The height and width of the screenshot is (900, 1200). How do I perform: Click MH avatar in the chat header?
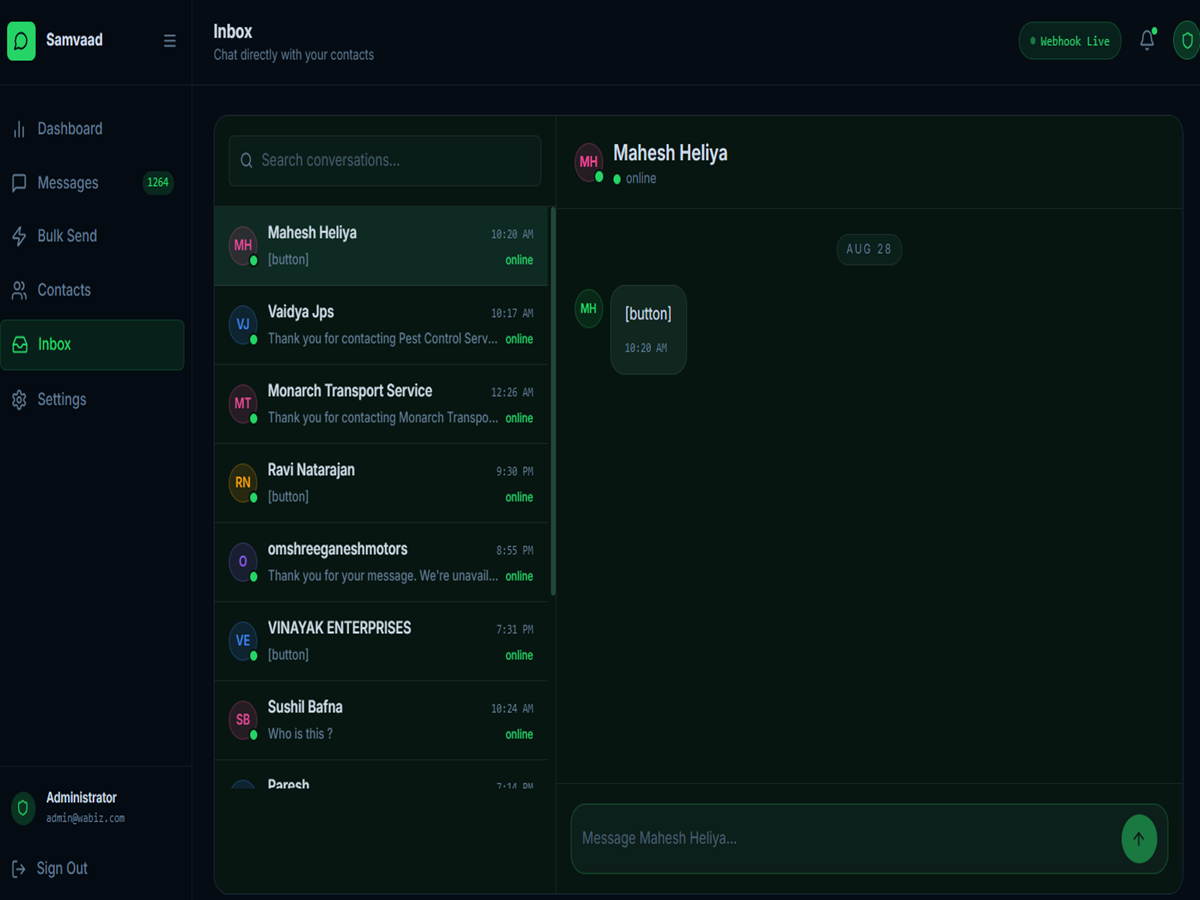[x=589, y=162]
